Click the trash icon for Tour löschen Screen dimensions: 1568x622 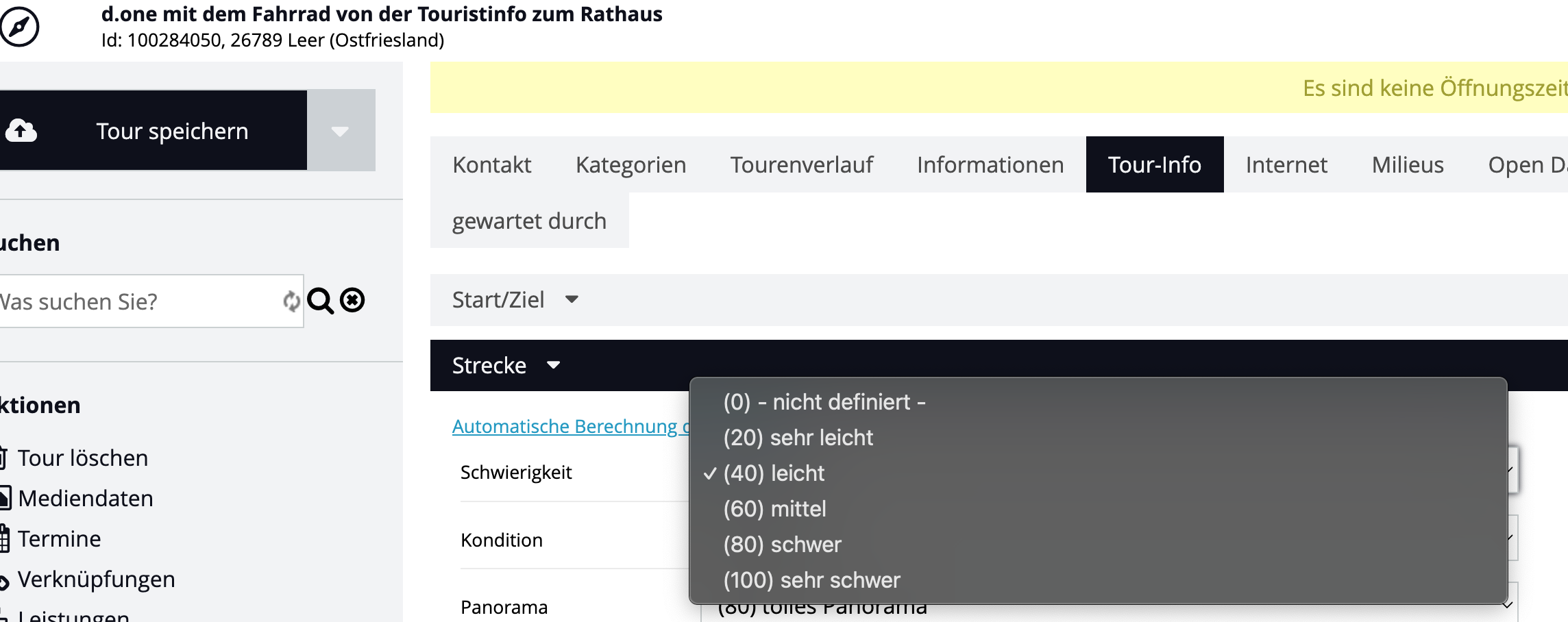3,458
